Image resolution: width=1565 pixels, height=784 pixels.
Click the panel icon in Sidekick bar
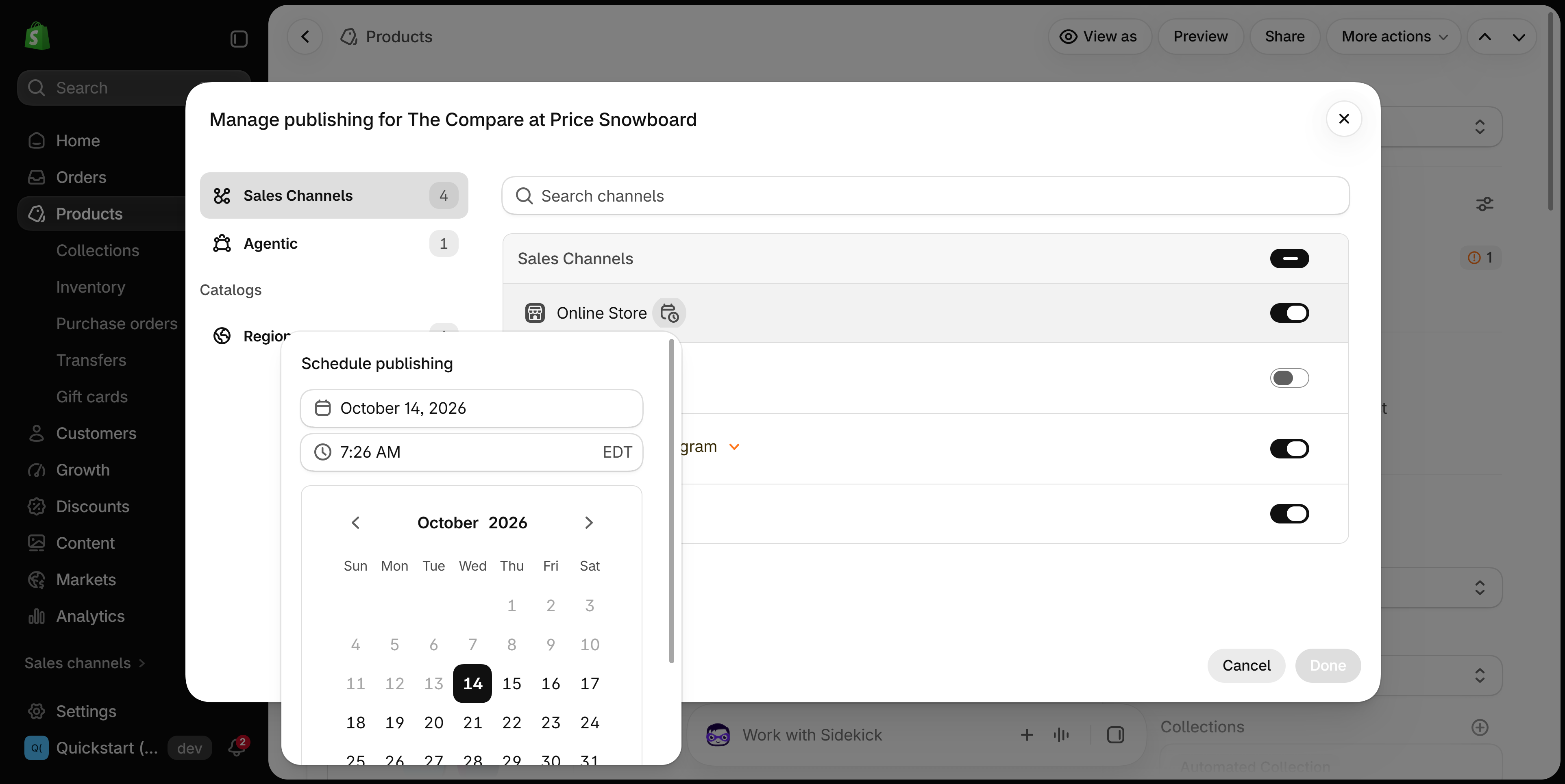point(1115,735)
